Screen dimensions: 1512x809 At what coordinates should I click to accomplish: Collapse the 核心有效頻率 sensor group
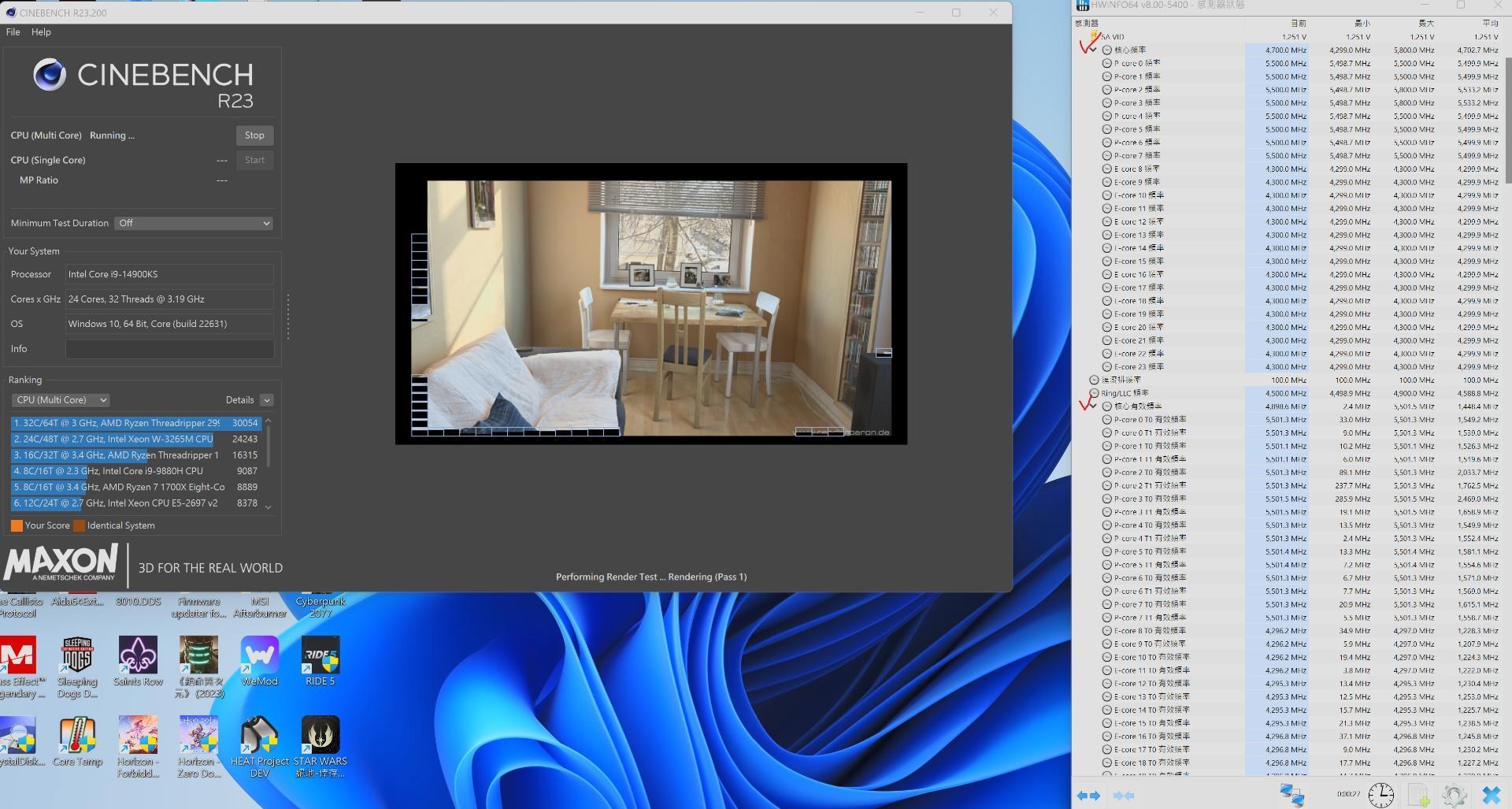(x=1093, y=406)
